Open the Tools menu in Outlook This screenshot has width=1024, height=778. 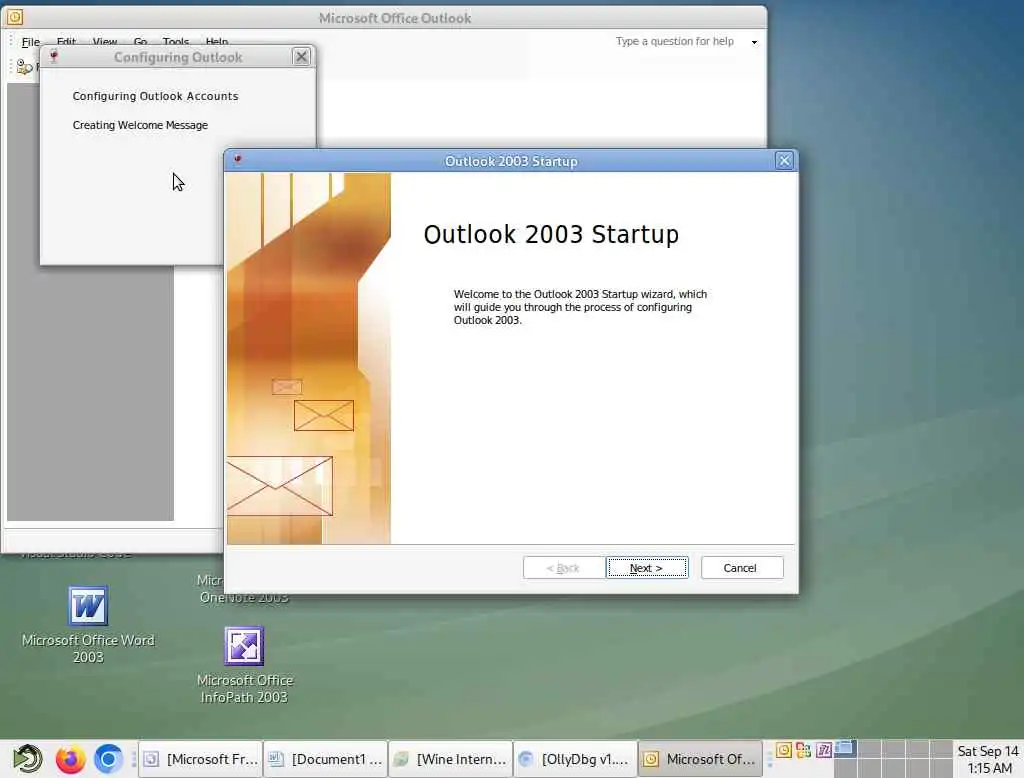(176, 41)
